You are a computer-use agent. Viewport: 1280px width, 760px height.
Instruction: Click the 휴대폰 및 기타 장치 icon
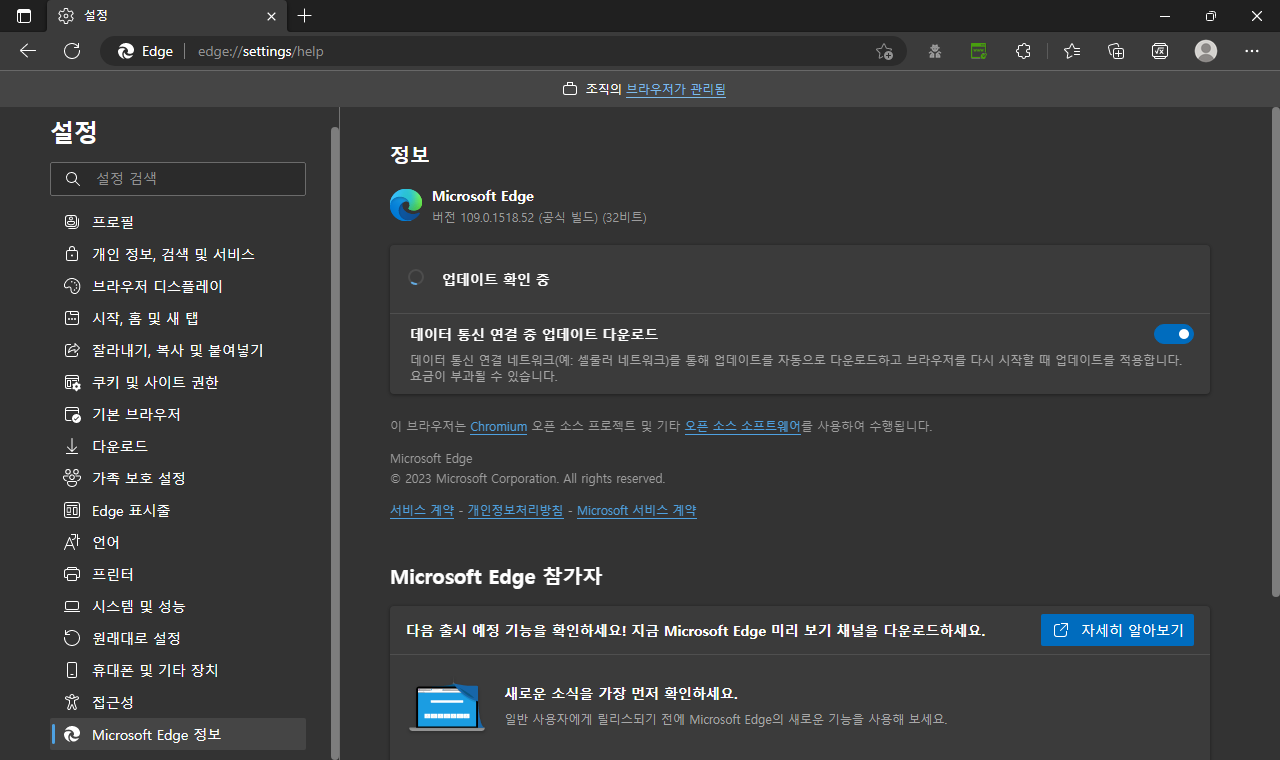point(72,670)
